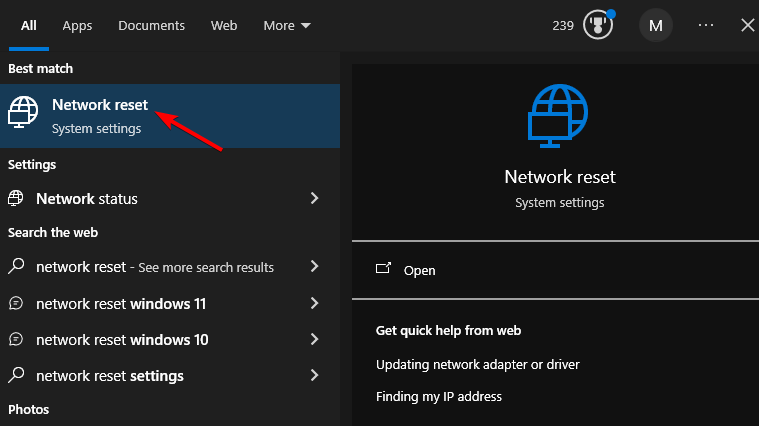This screenshot has width=759, height=426.
Task: Expand the Network status result arrow
Action: [315, 198]
